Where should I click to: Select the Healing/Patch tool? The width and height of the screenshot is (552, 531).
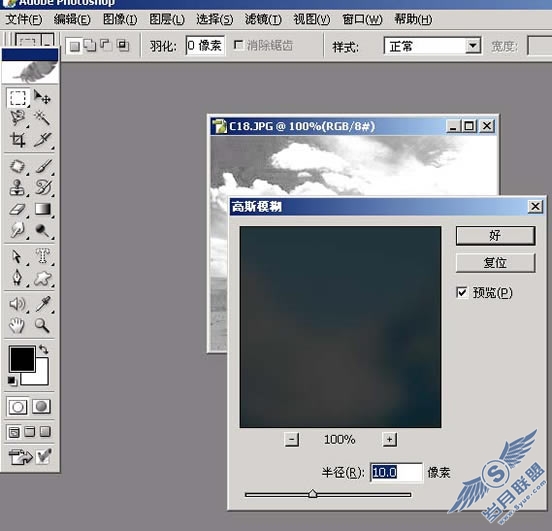pos(18,166)
